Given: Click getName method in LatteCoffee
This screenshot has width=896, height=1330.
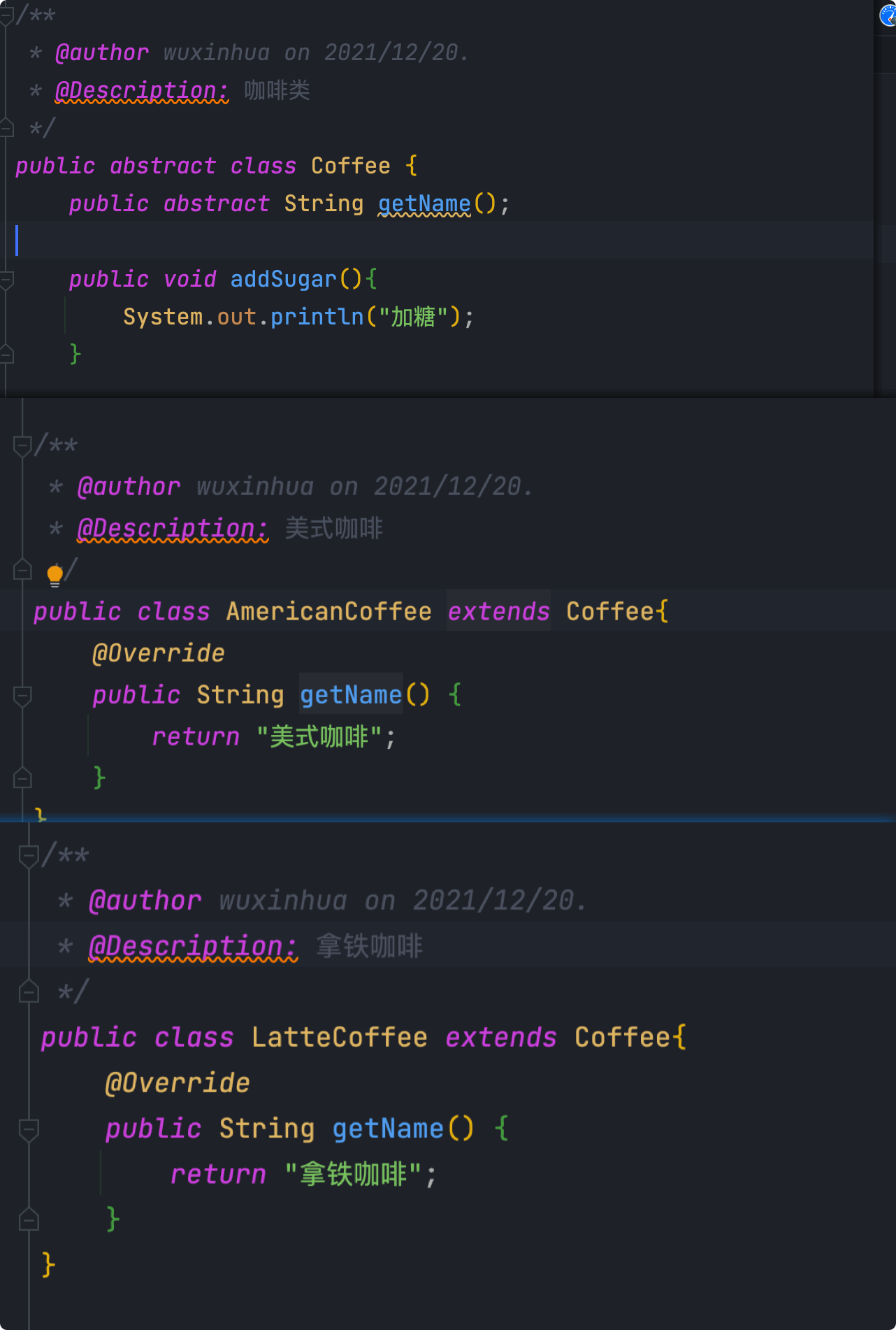Looking at the screenshot, I should click(388, 1129).
